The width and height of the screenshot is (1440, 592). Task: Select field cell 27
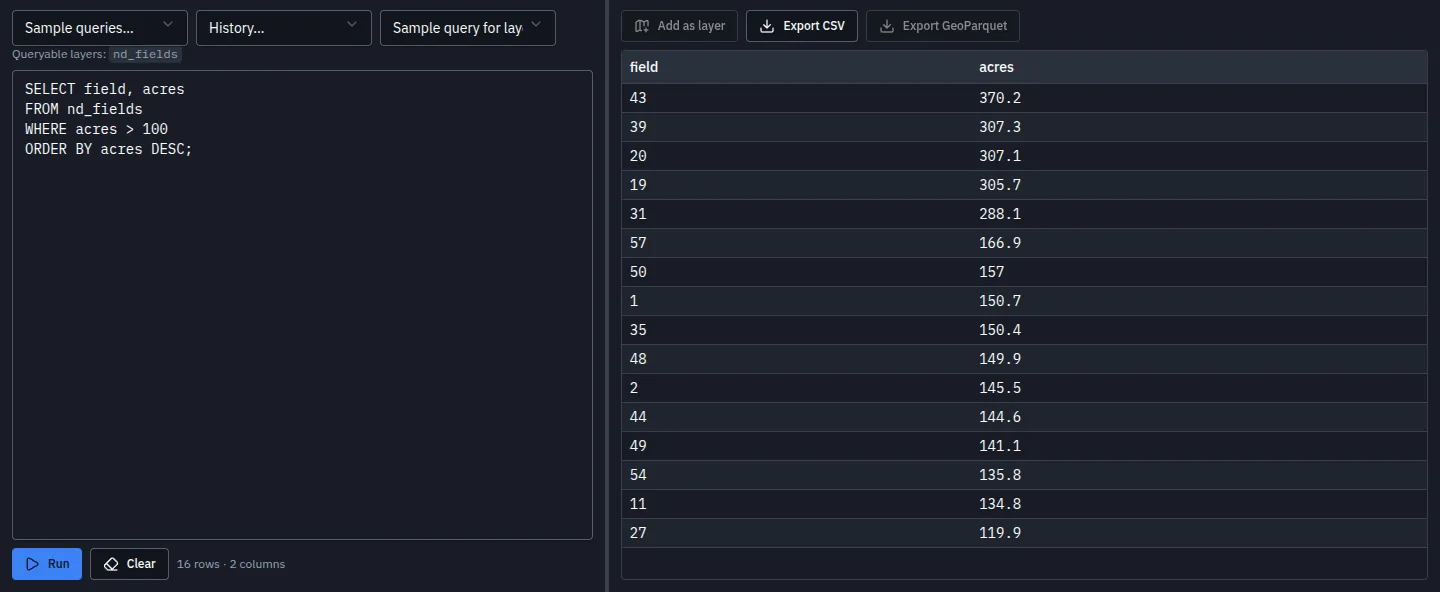[796, 533]
